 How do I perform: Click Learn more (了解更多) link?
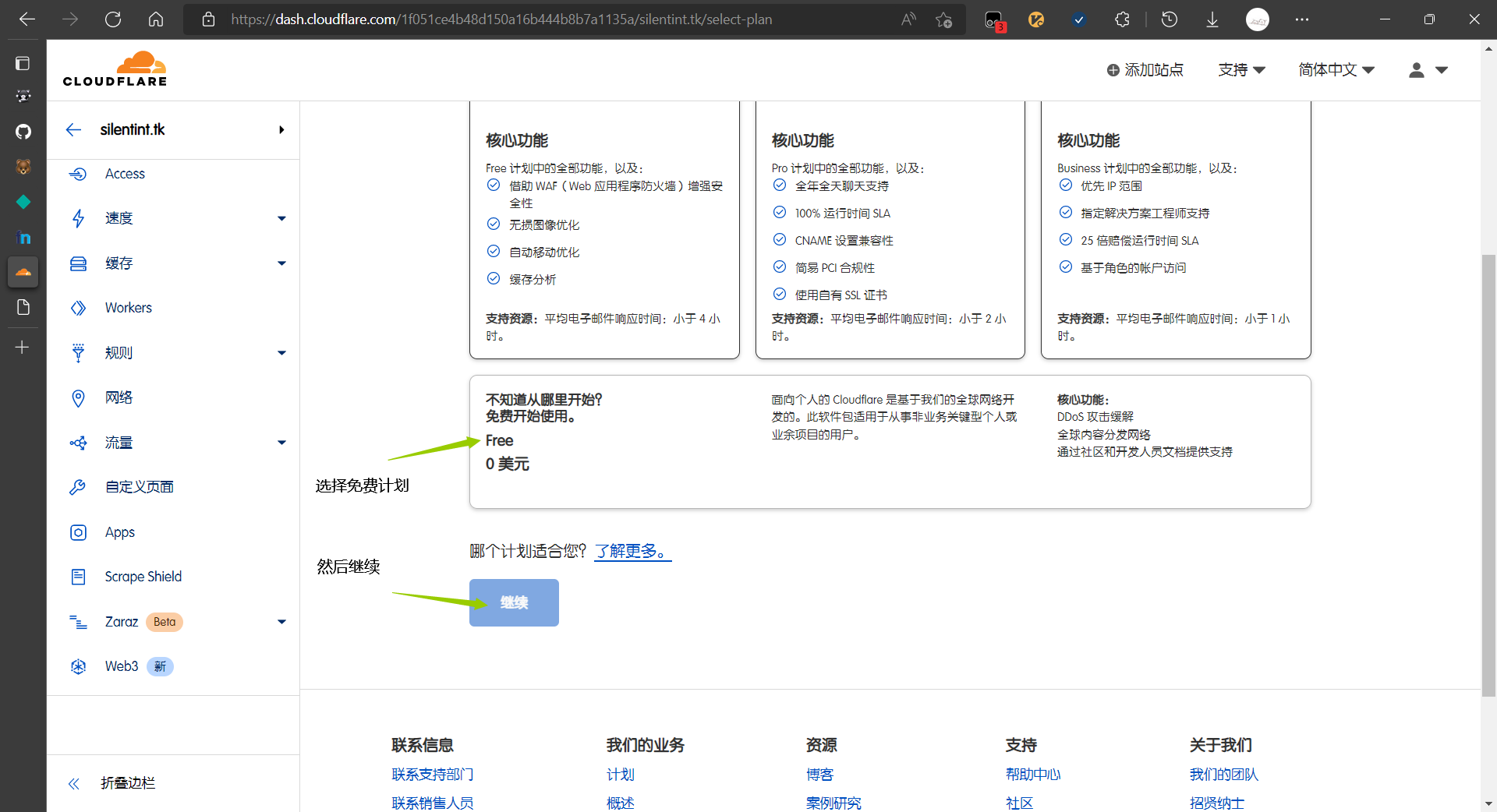(x=632, y=551)
